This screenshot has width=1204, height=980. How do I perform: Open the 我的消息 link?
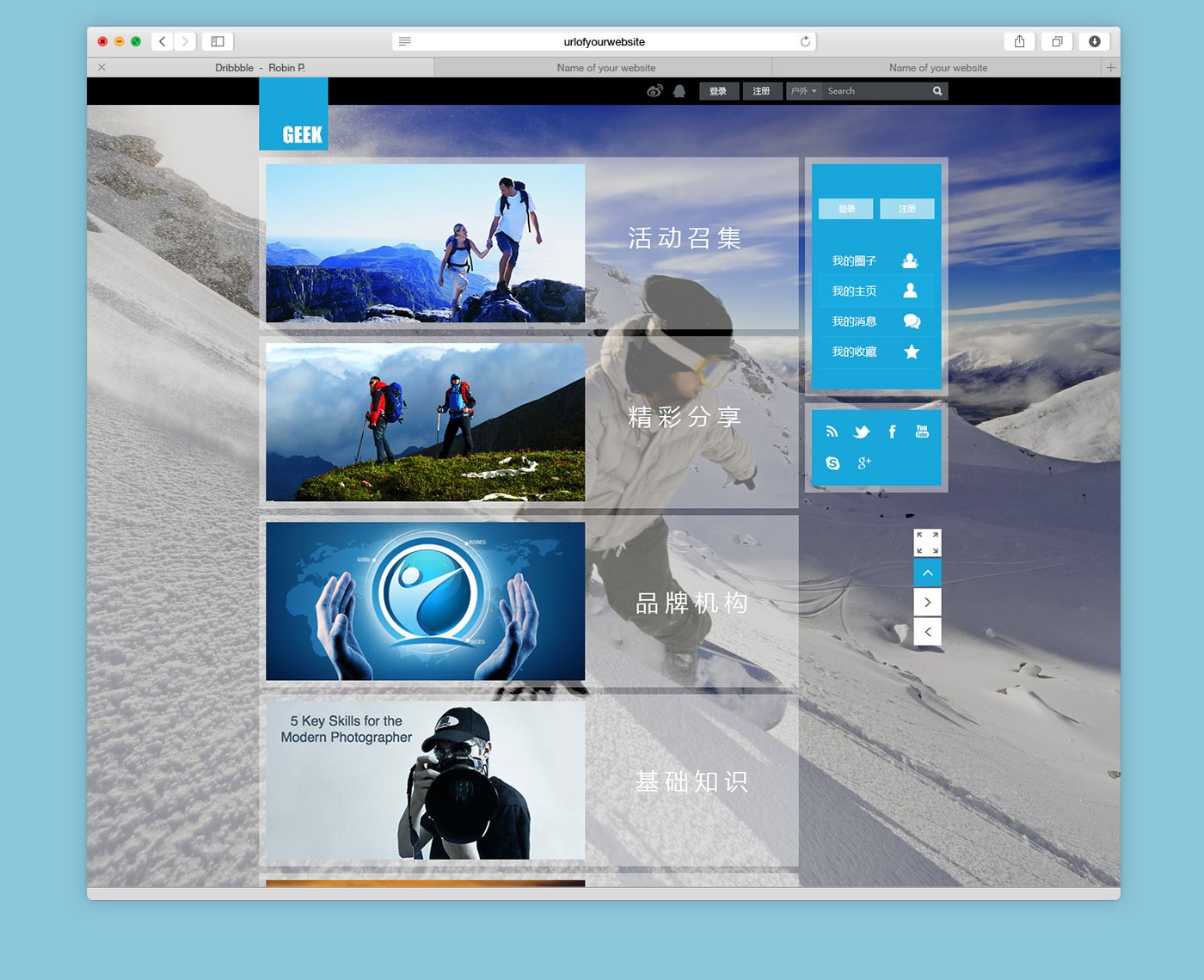pyautogui.click(x=854, y=322)
